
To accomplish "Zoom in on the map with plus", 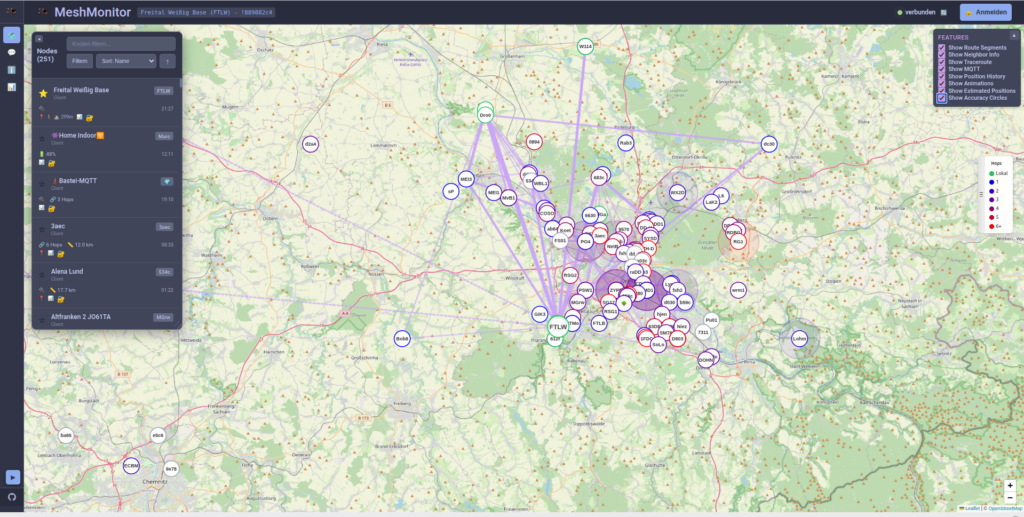I will pyautogui.click(x=1009, y=485).
